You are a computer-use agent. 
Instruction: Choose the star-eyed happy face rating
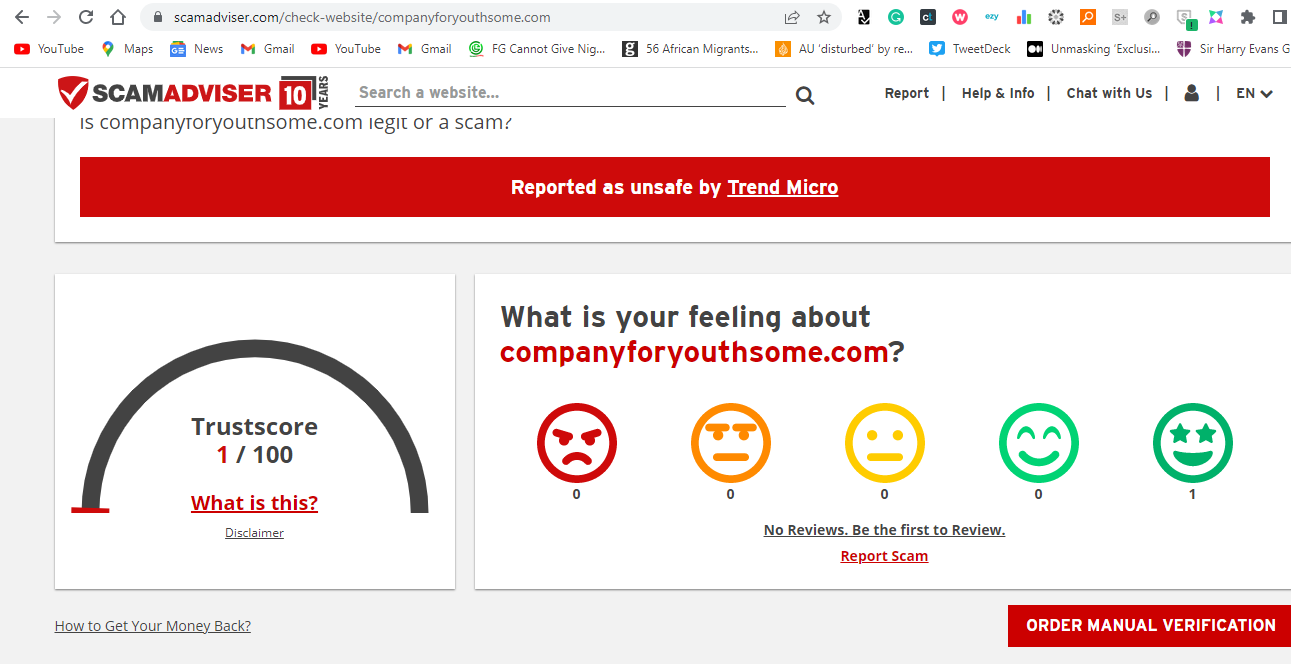click(1193, 443)
